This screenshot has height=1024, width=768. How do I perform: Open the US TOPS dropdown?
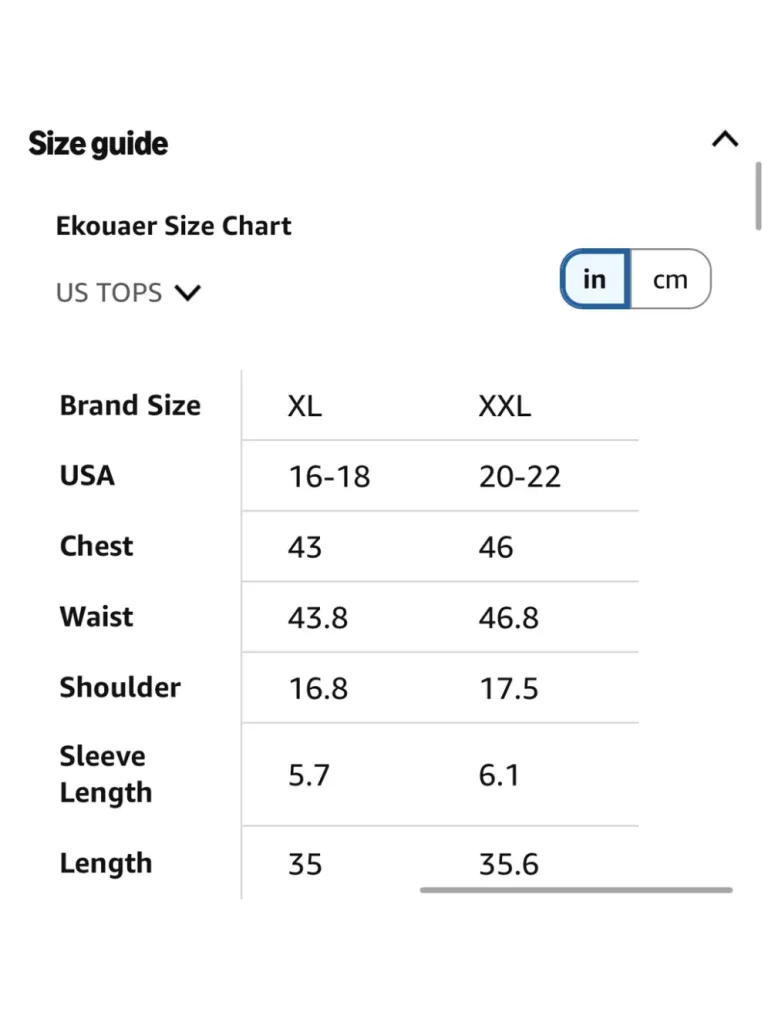tap(128, 293)
